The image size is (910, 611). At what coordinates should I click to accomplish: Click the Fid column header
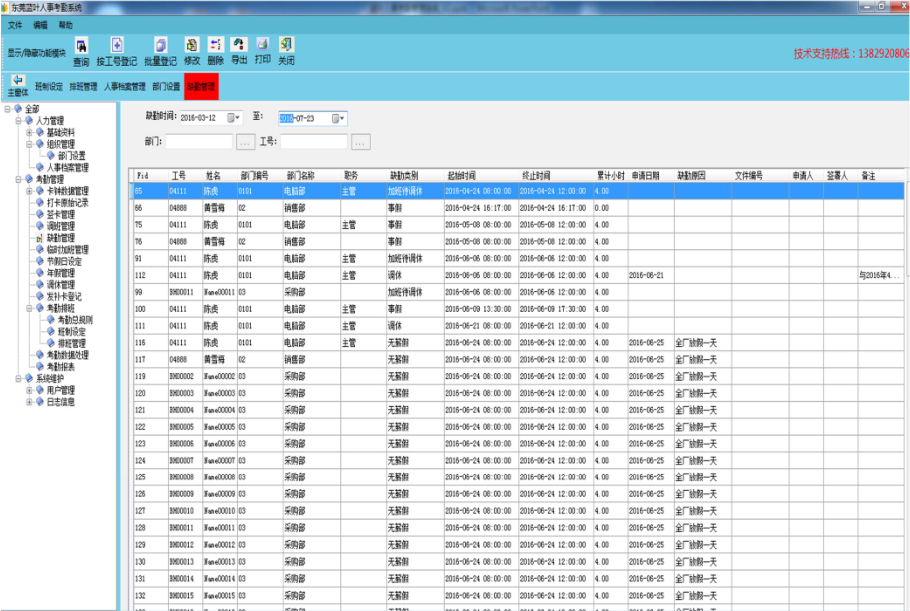click(x=151, y=175)
